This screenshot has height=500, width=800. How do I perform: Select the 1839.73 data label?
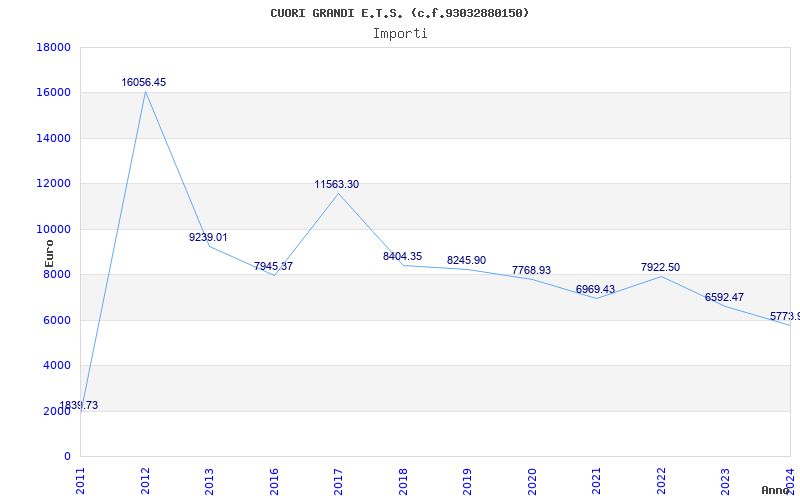(x=79, y=405)
